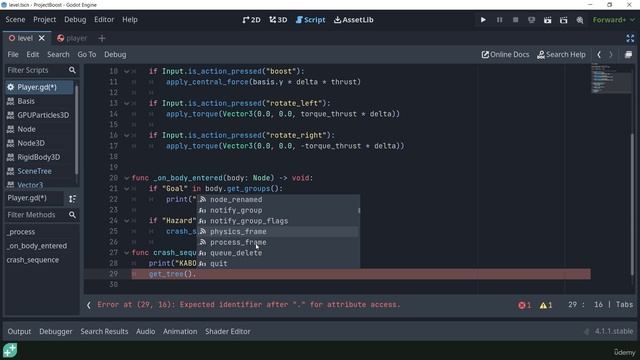Run the project with Play button

pyautogui.click(x=483, y=20)
